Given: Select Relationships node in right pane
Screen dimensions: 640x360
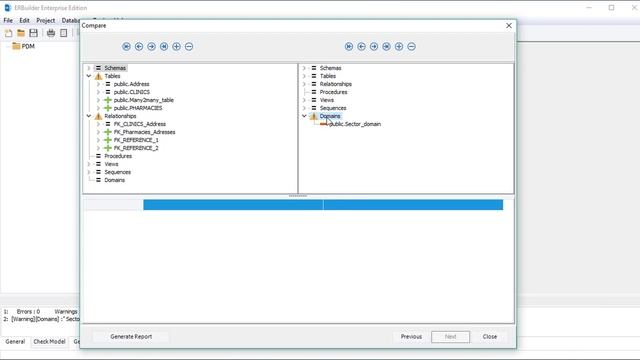Looking at the screenshot, I should pyautogui.click(x=336, y=84).
